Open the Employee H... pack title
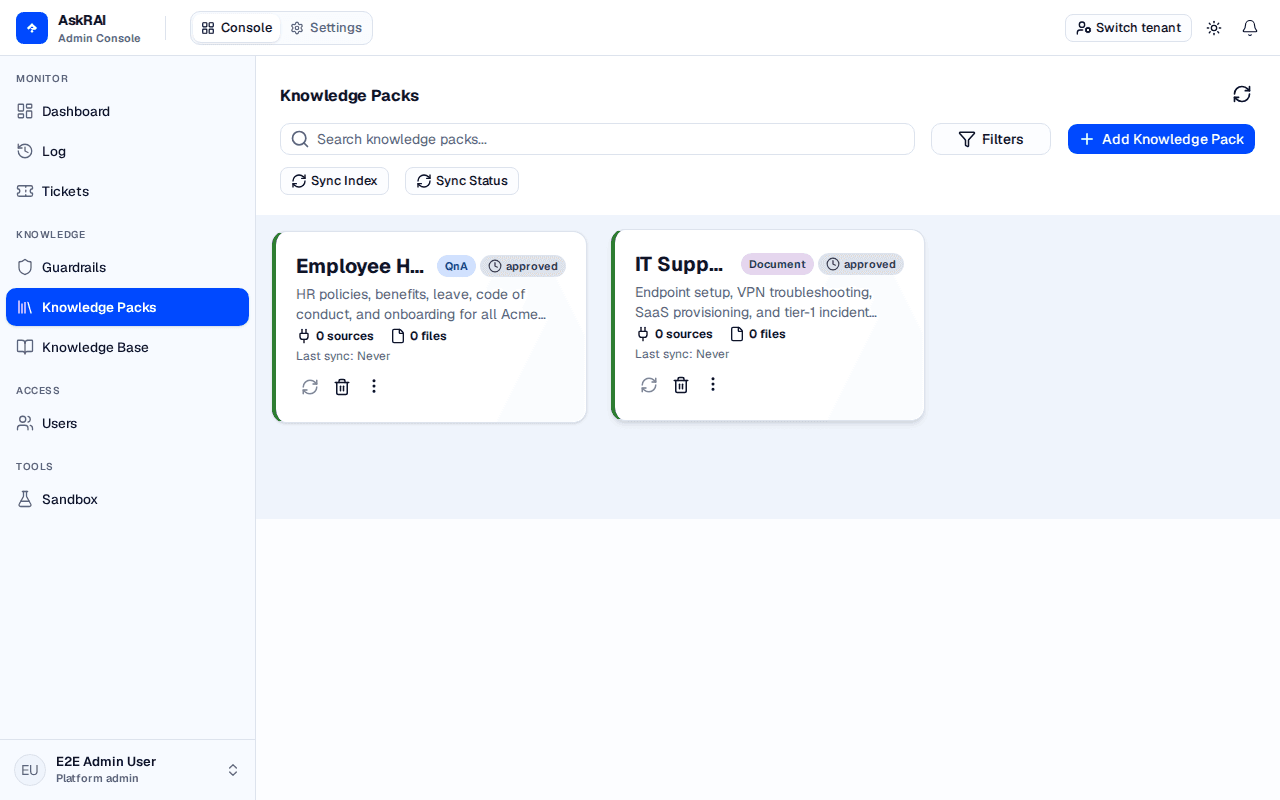Screen dimensions: 1280x800 [x=360, y=266]
